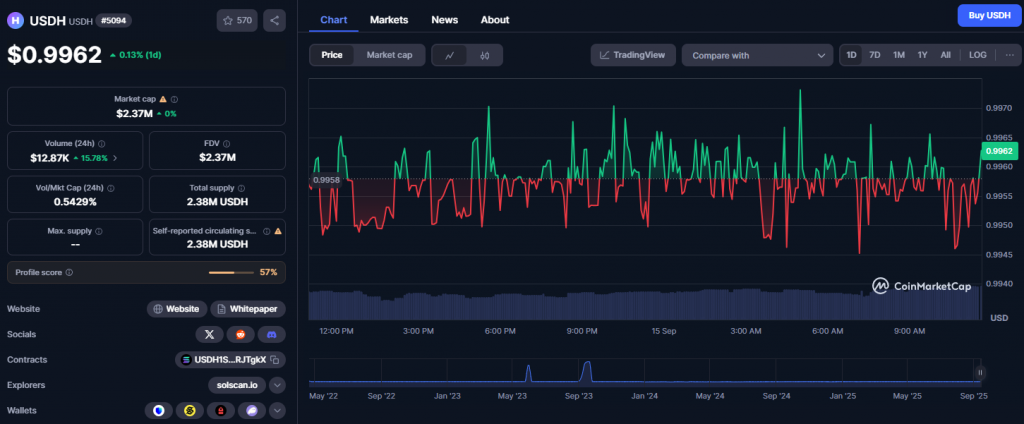Open the project Website link
The image size is (1024, 424).
tap(177, 309)
